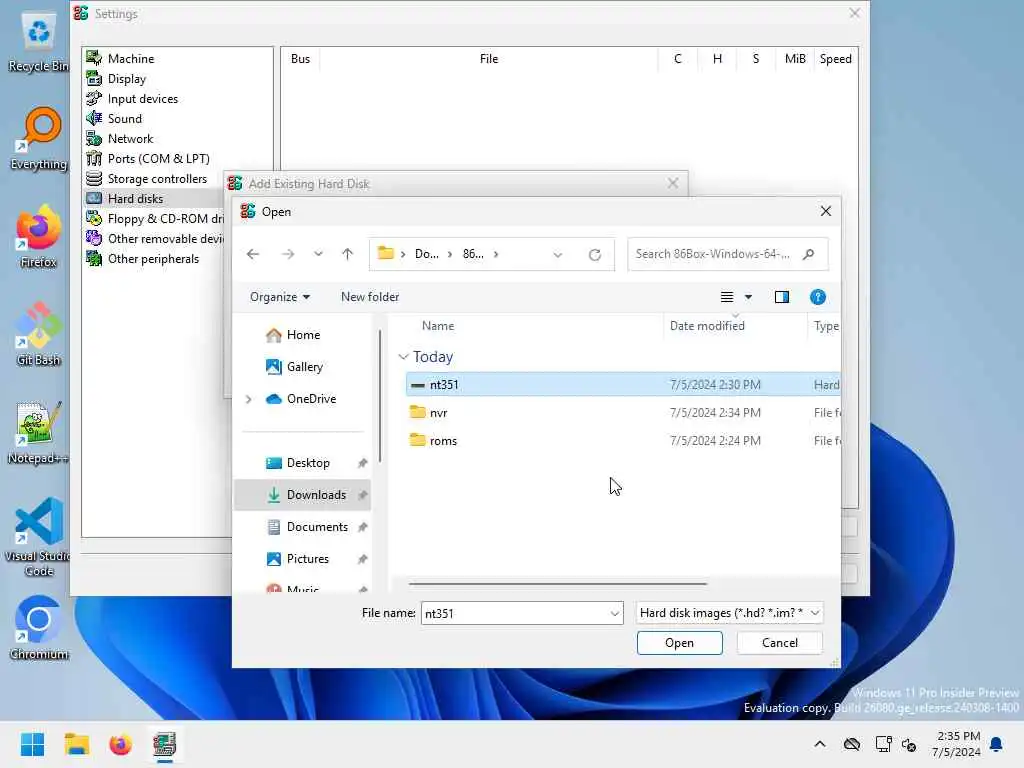Refresh the folder listing
The image size is (1024, 768).
click(x=594, y=255)
